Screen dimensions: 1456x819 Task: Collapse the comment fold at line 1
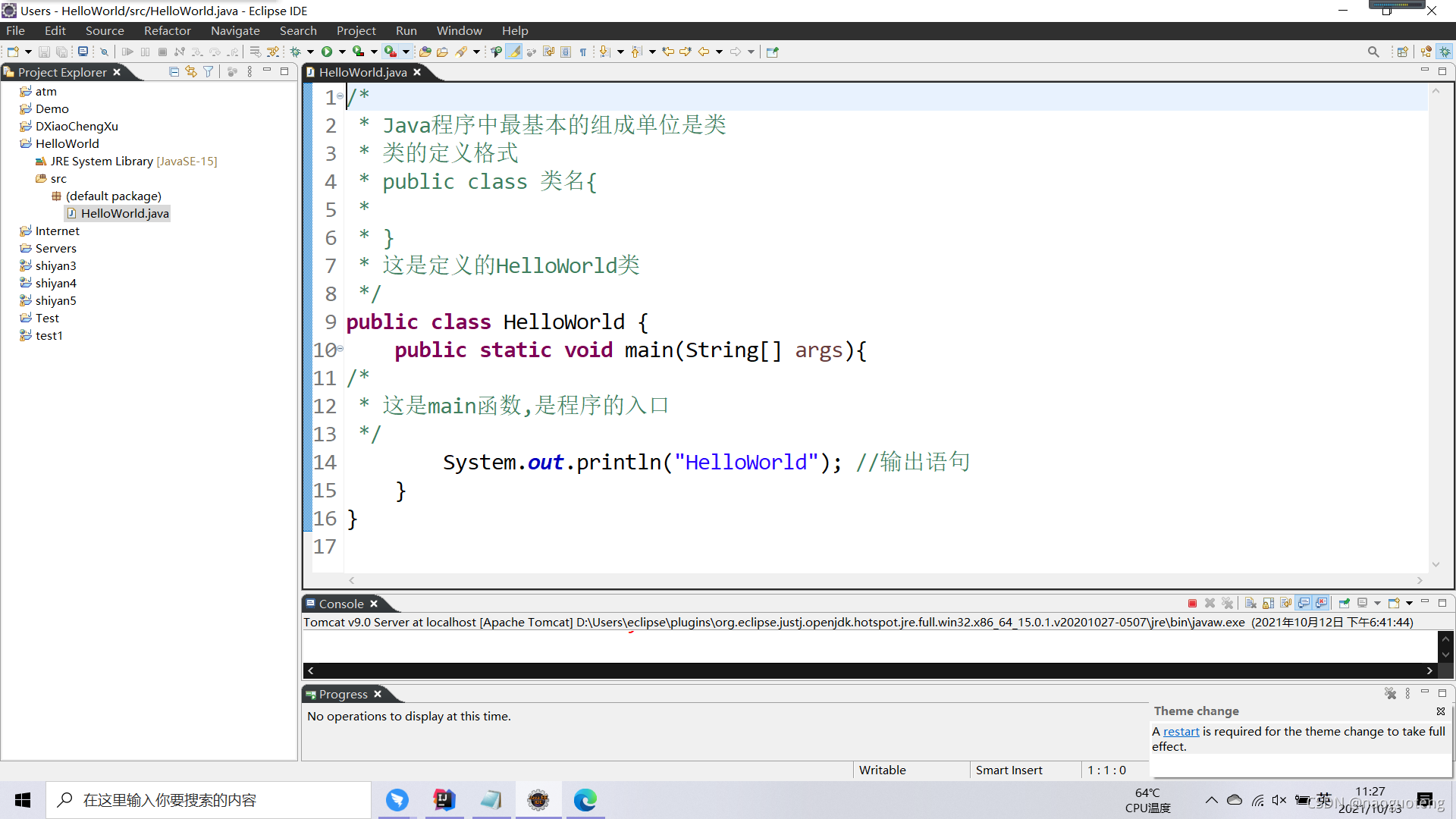[340, 96]
